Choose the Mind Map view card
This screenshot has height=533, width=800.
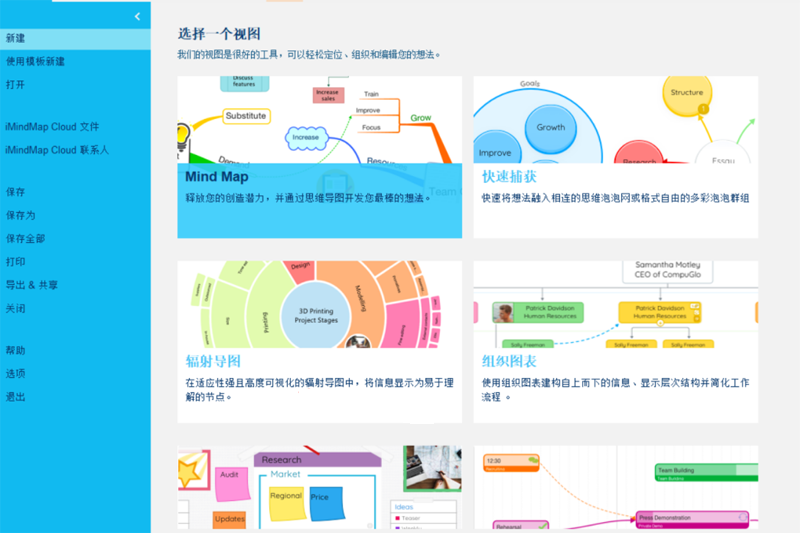tap(319, 157)
